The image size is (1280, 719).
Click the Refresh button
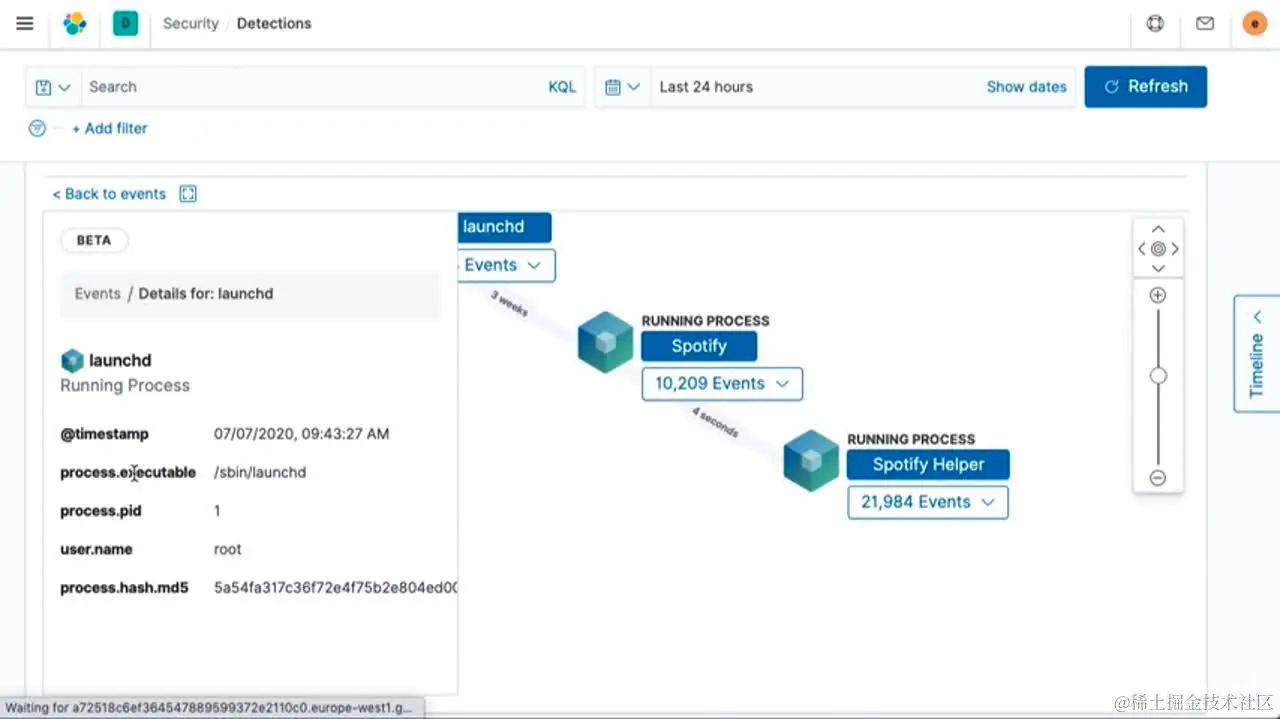coord(1146,87)
